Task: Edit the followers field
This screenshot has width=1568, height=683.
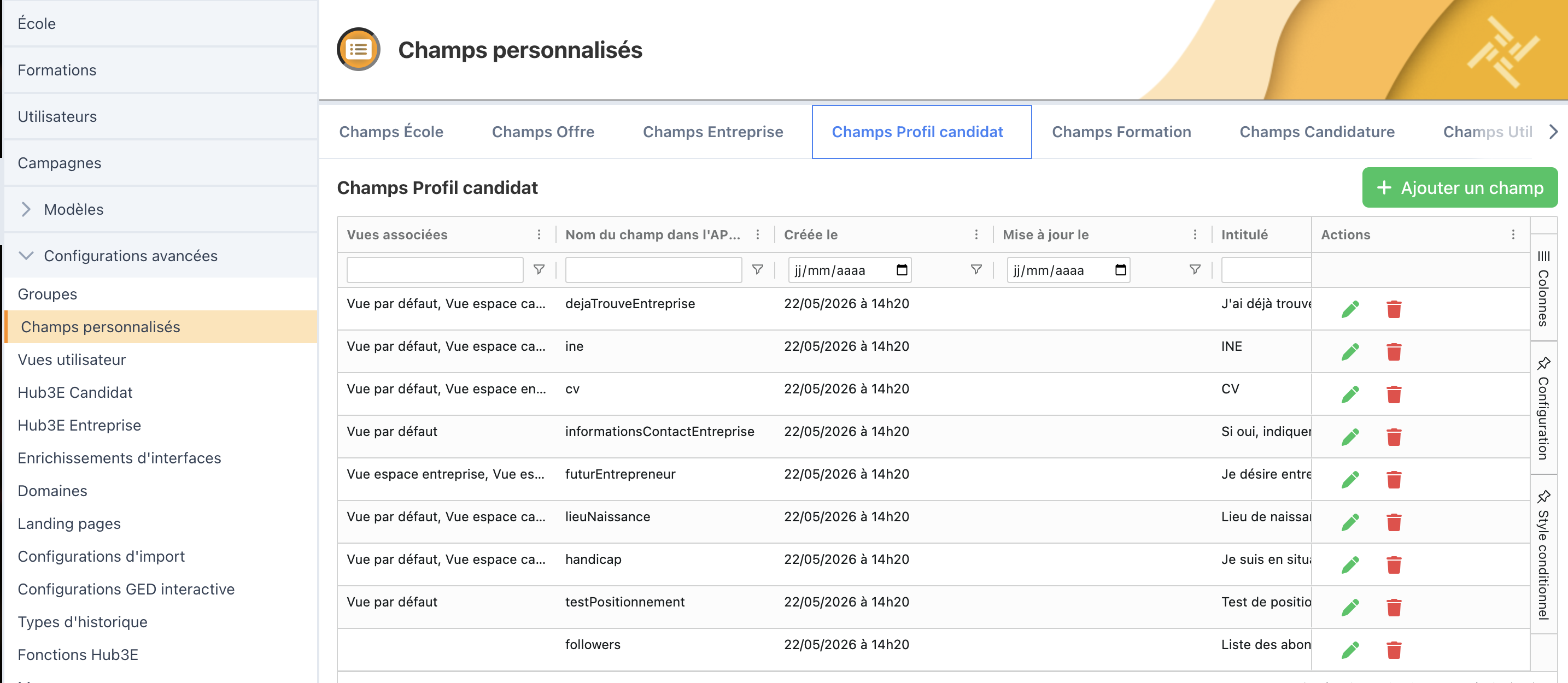Action: pos(1350,650)
